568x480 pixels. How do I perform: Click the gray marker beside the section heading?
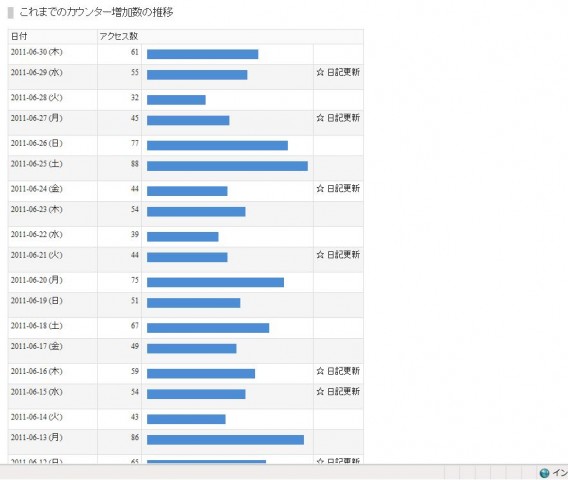click(11, 13)
